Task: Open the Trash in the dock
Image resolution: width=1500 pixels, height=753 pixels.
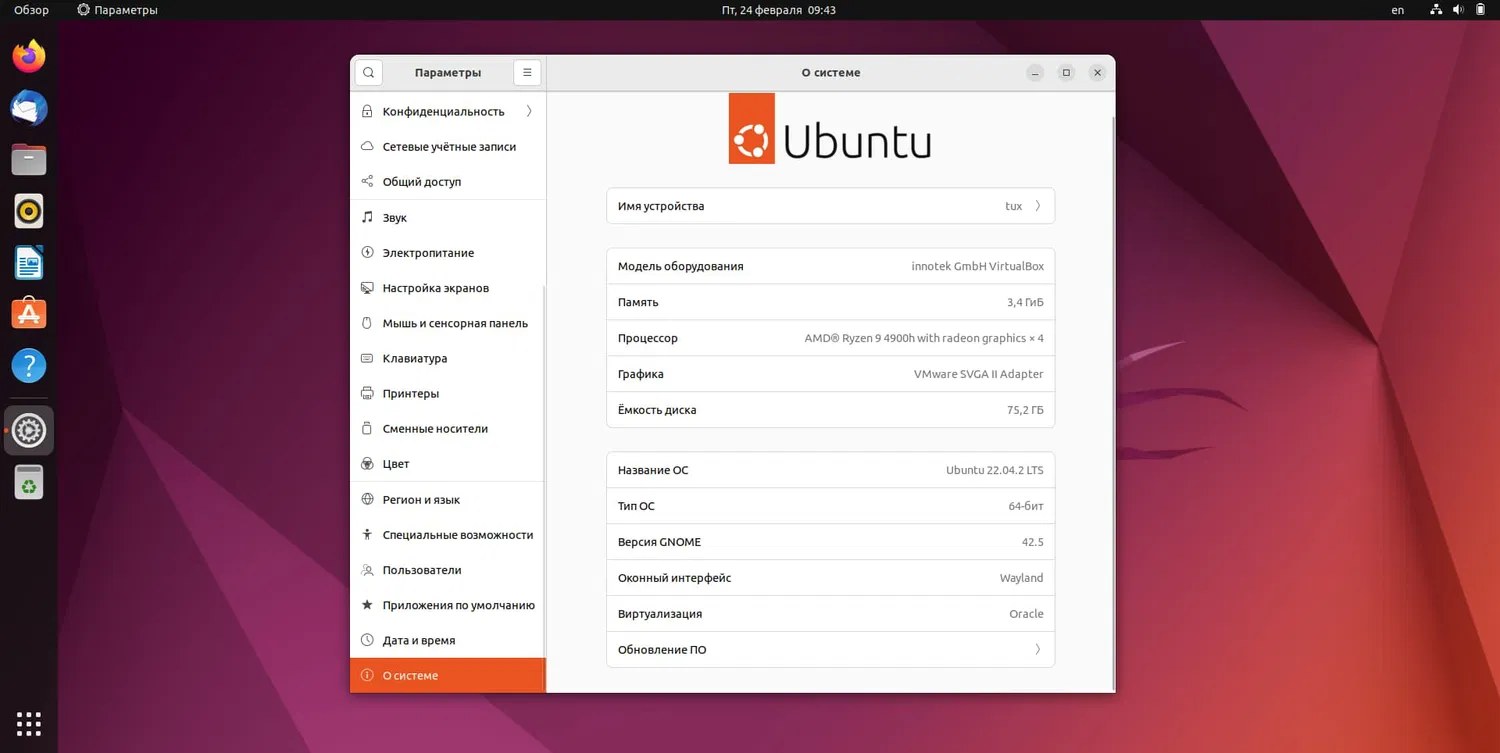Action: [x=29, y=483]
